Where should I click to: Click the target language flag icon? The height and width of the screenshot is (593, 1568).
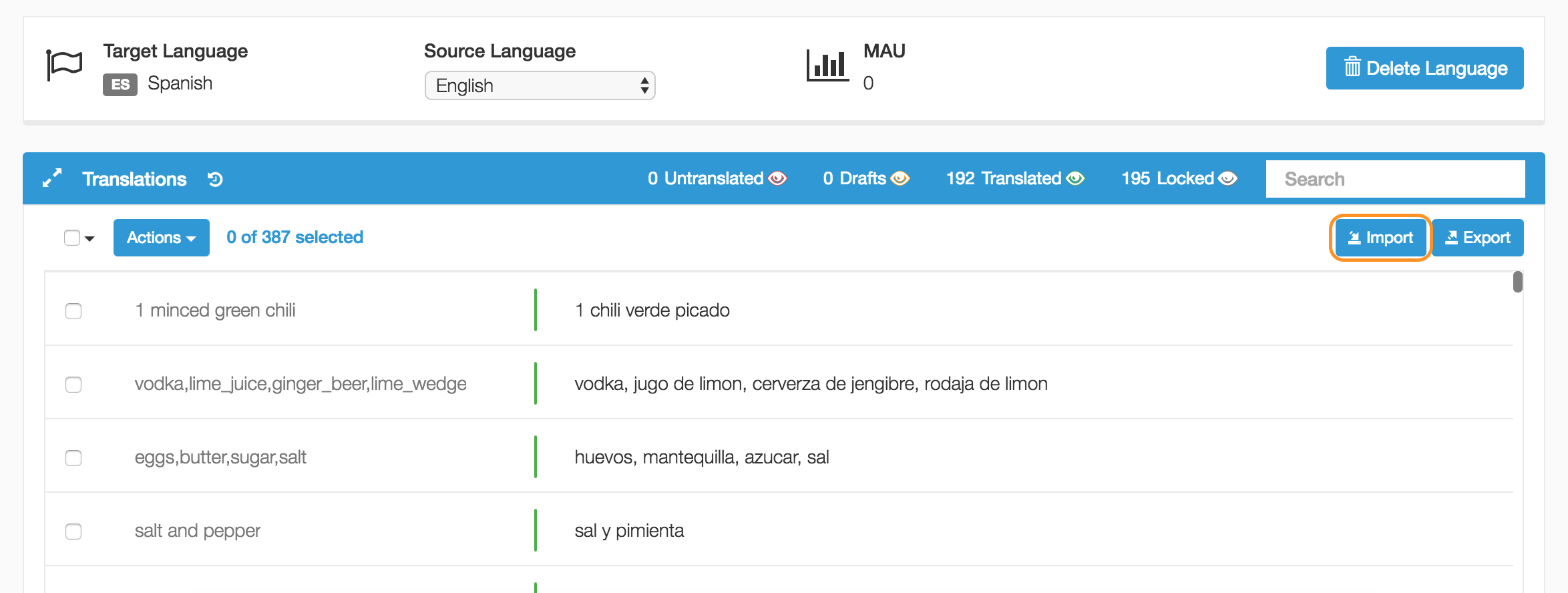coord(64,65)
